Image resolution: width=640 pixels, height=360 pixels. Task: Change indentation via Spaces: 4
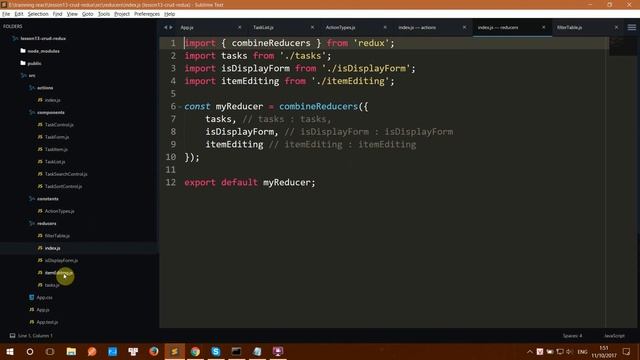[x=573, y=336]
